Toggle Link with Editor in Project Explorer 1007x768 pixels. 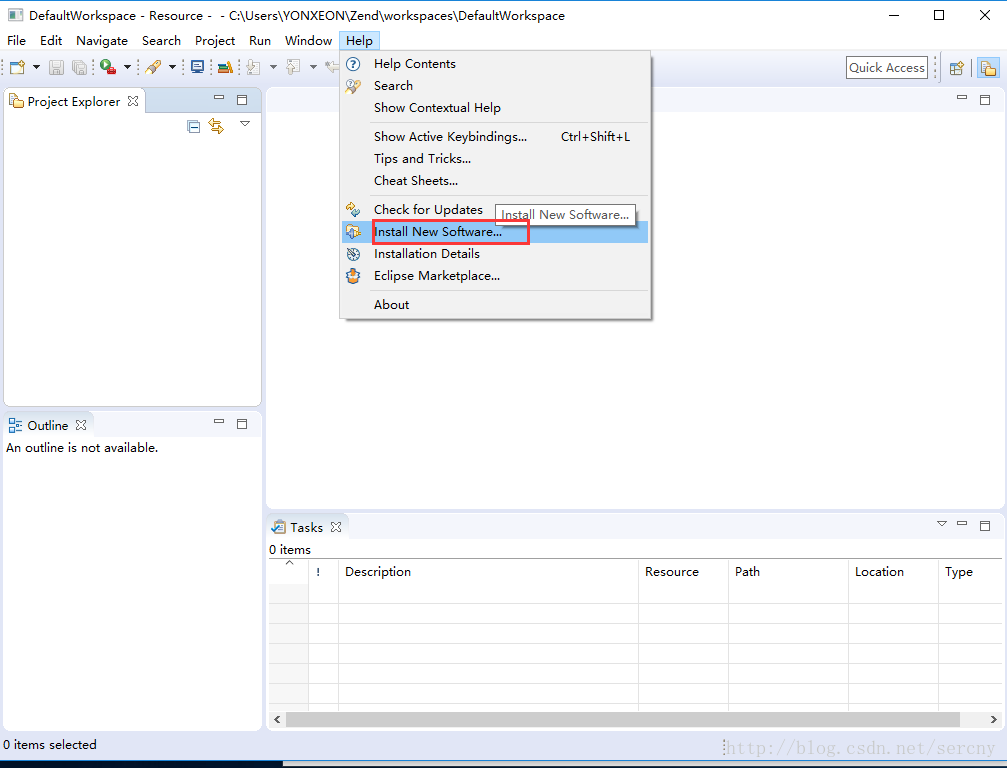click(216, 127)
